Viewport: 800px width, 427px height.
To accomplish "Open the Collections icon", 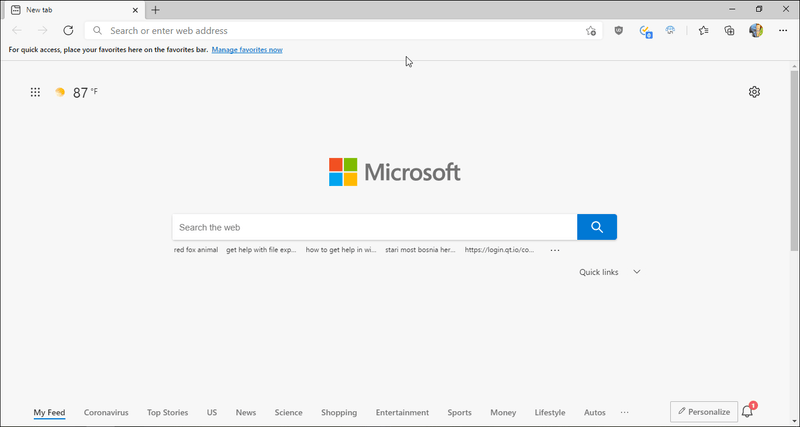I will click(730, 31).
